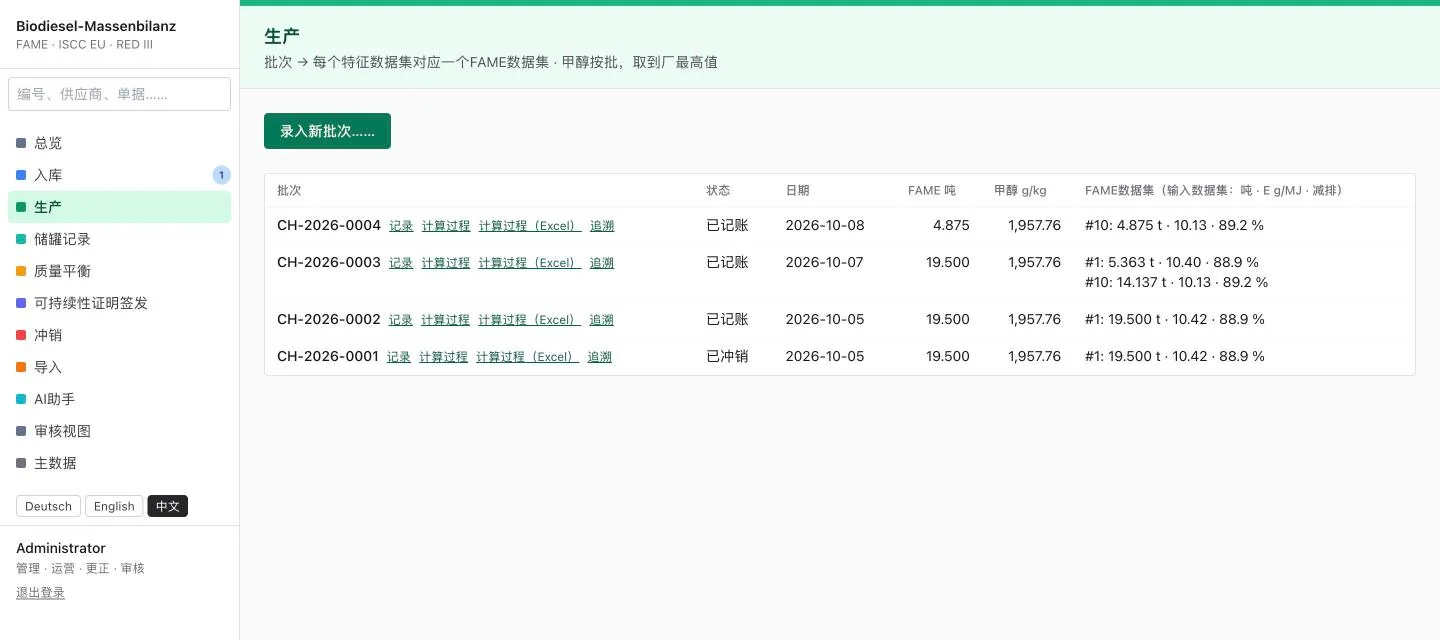The height and width of the screenshot is (640, 1440).
Task: Click 追溯 for CH-2026-0001
Action: click(x=600, y=357)
